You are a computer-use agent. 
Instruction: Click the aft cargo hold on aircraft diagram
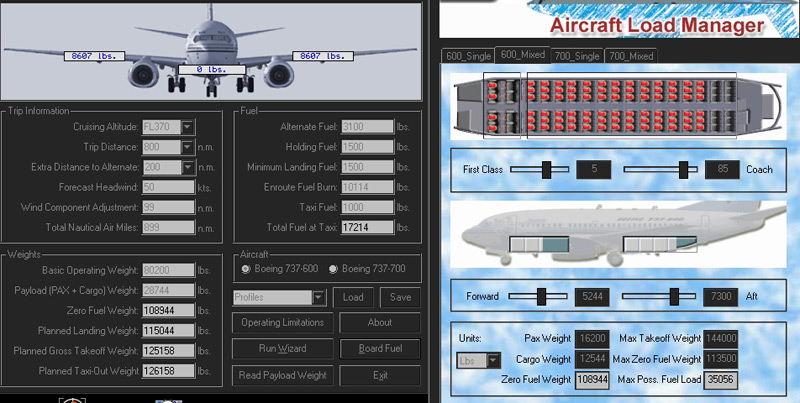(654, 244)
